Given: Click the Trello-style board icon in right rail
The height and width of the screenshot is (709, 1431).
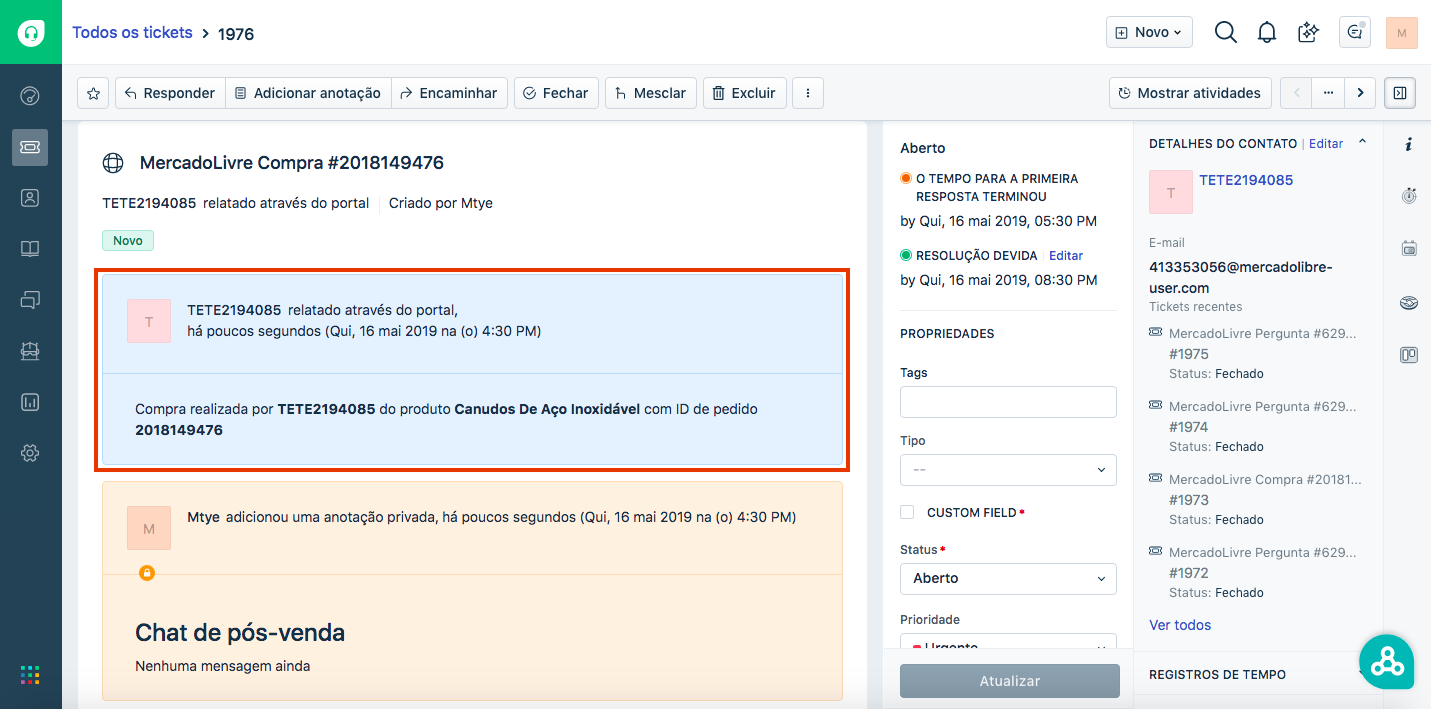Looking at the screenshot, I should (x=1408, y=354).
